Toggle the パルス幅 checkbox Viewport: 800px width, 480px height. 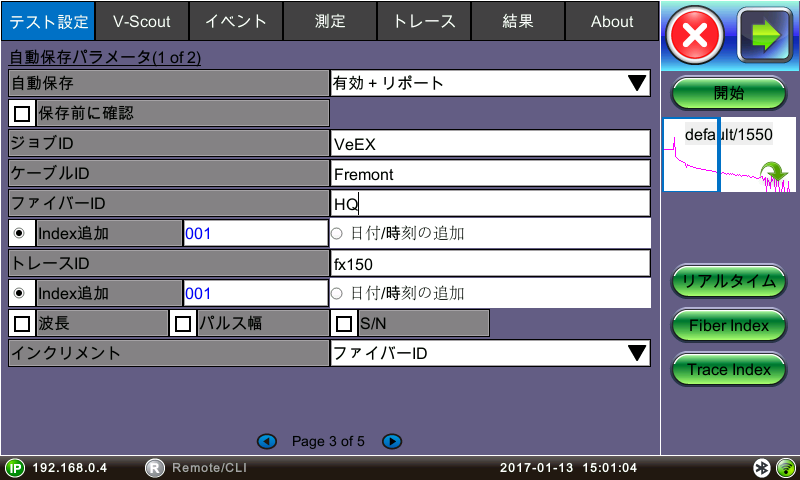183,323
